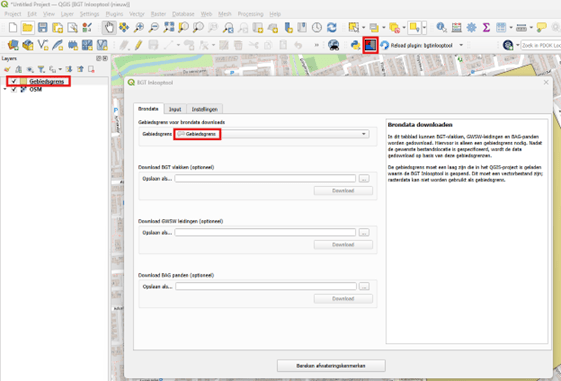Screen dimensions: 561x381
Task: Open the Python console icon
Action: [355, 45]
